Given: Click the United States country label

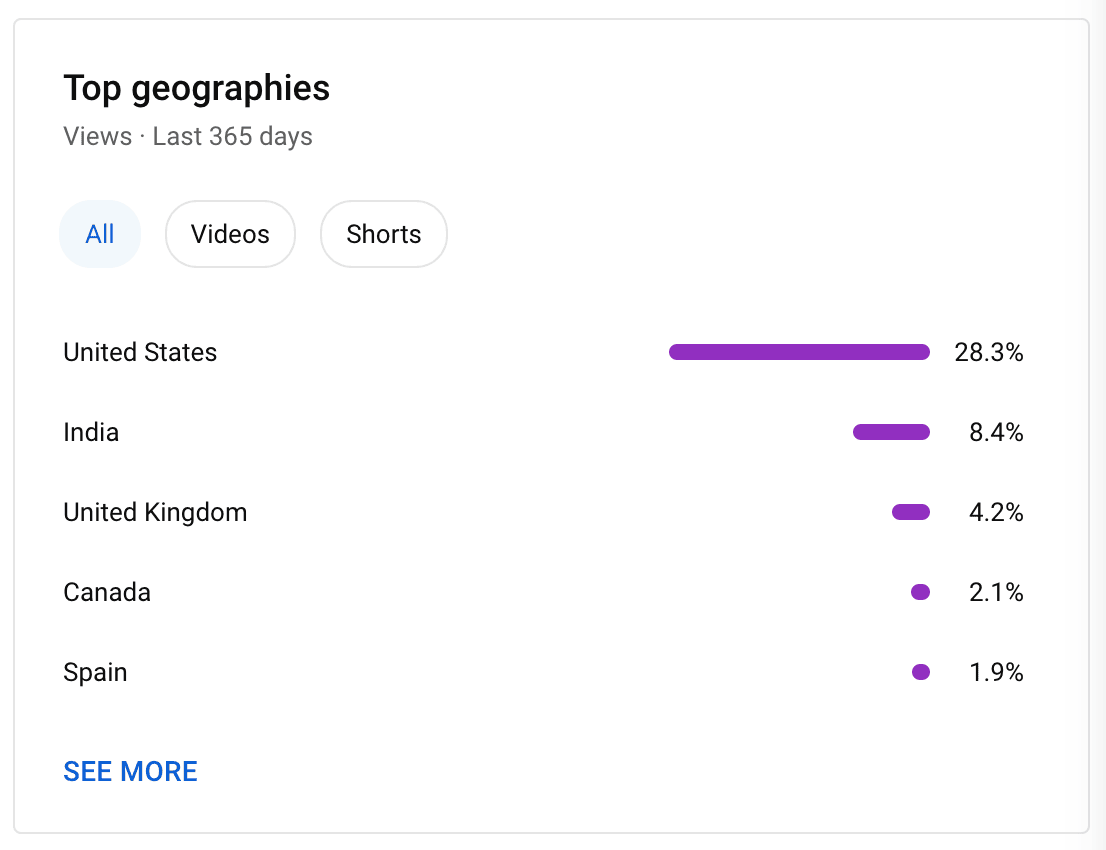Looking at the screenshot, I should pos(140,352).
